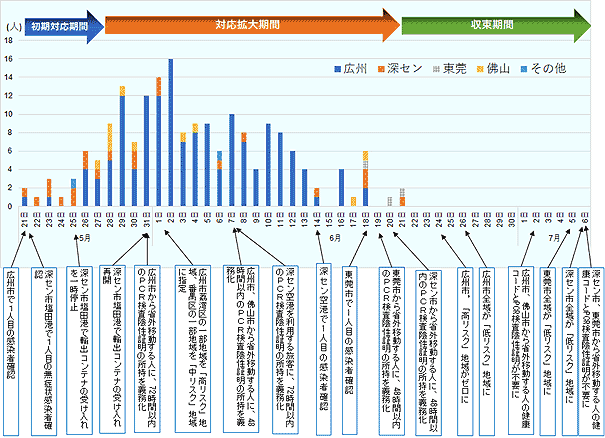605x438 pixels.
Task: Click the annotation 広州市で1人目の感染者確認
Action: [11, 351]
